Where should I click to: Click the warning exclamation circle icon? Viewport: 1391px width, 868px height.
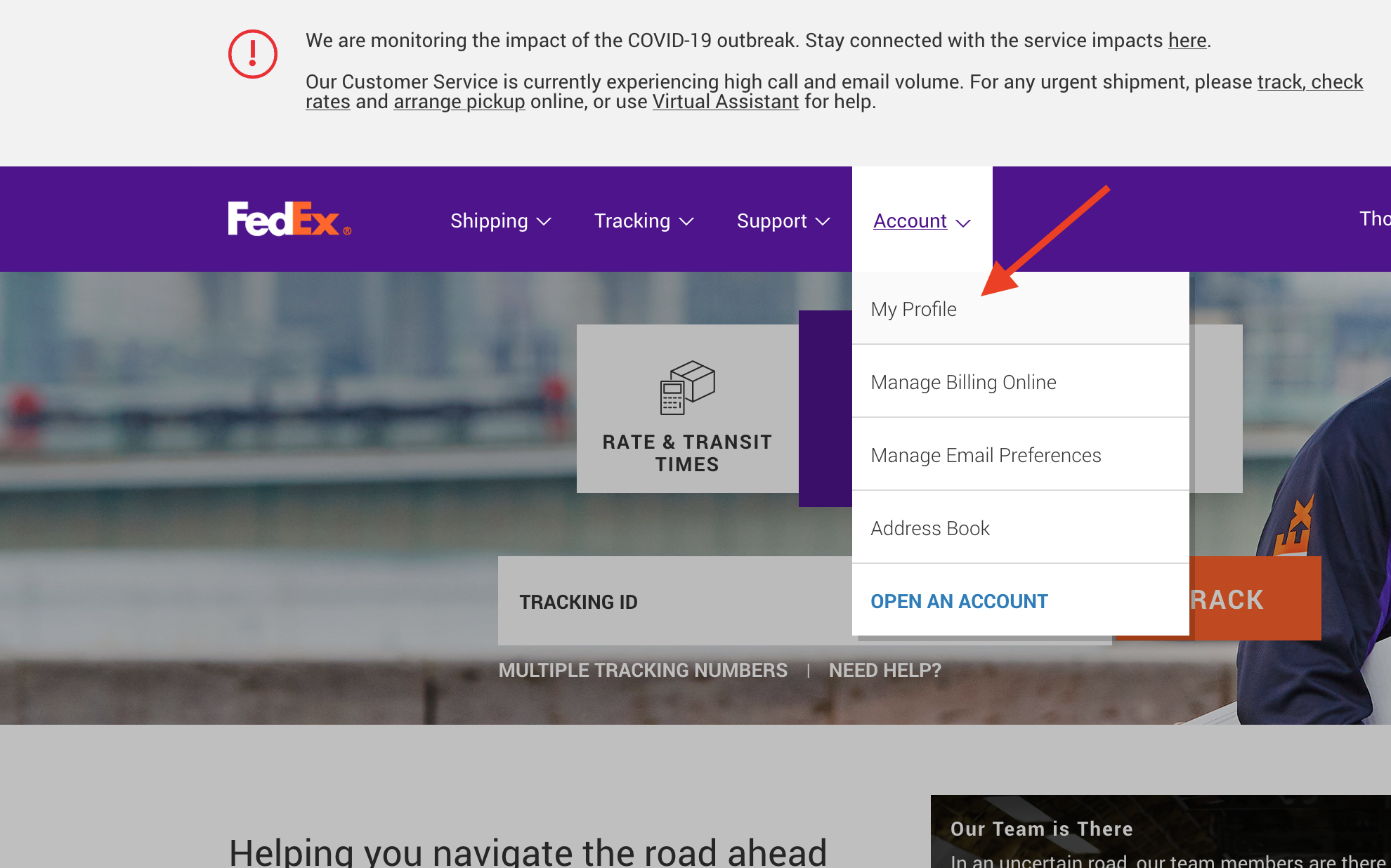pyautogui.click(x=254, y=53)
